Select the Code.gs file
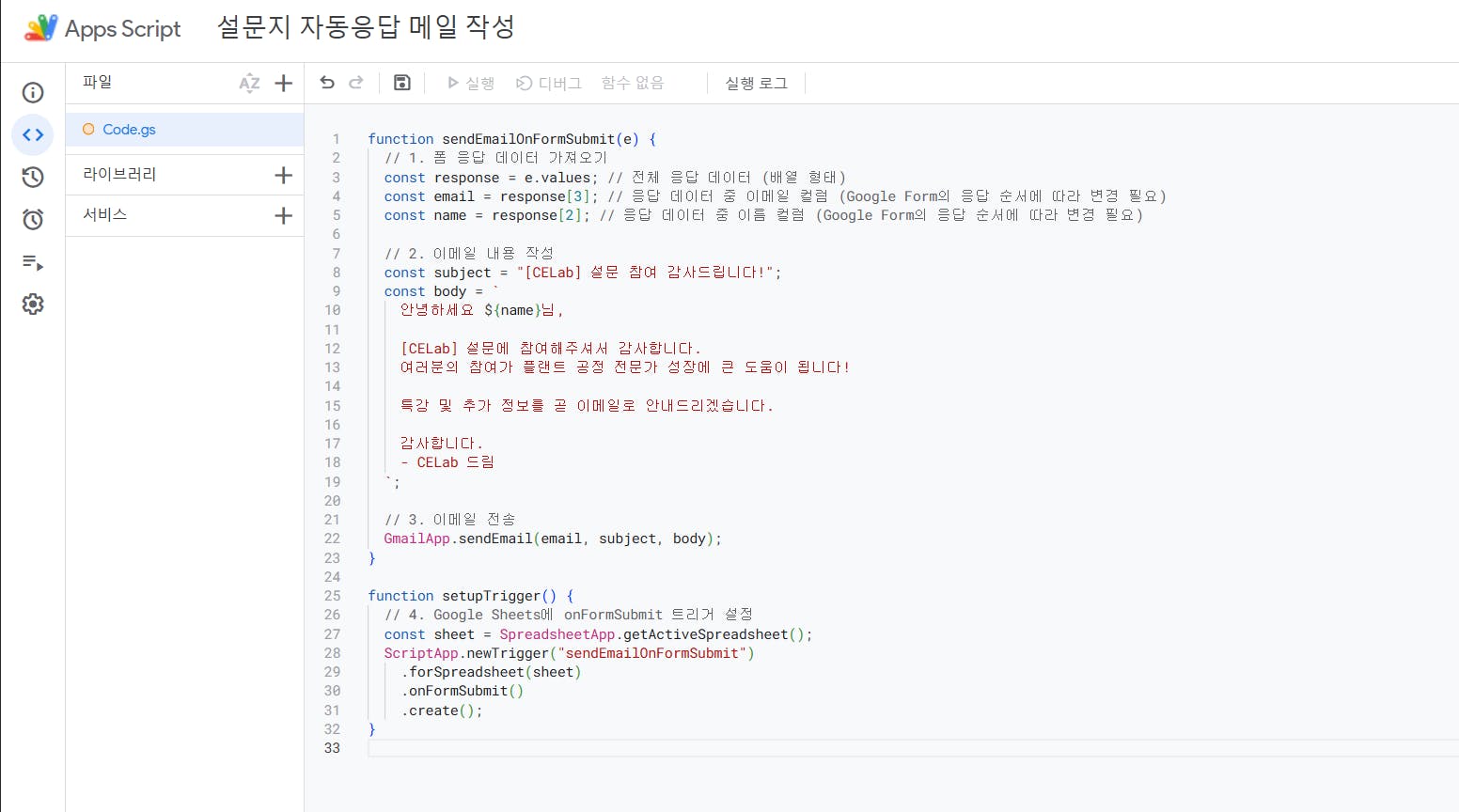Image resolution: width=1459 pixels, height=812 pixels. click(x=184, y=130)
